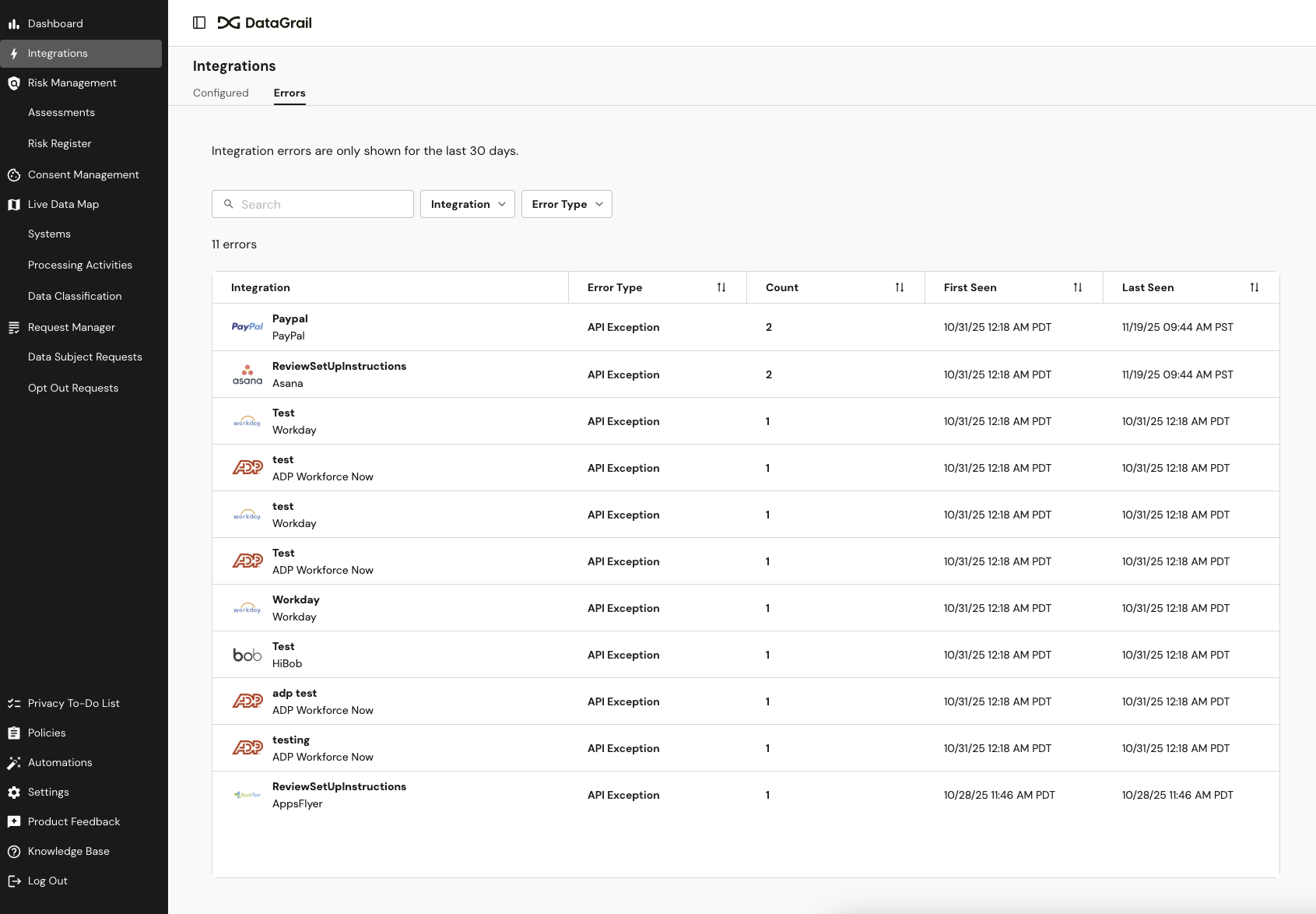Open Settings using the gear icon
Screen dimensions: 1316x914
click(x=13, y=792)
